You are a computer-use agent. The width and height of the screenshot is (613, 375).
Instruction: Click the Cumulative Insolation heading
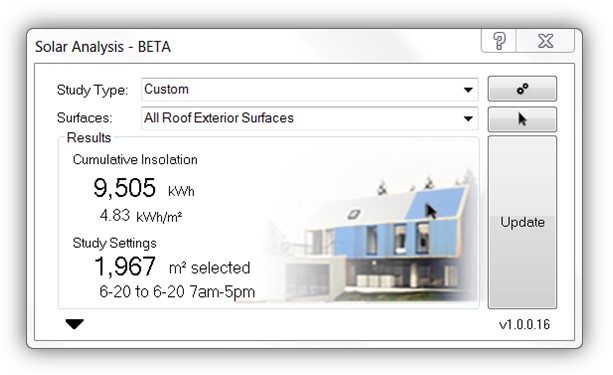pyautogui.click(x=135, y=160)
